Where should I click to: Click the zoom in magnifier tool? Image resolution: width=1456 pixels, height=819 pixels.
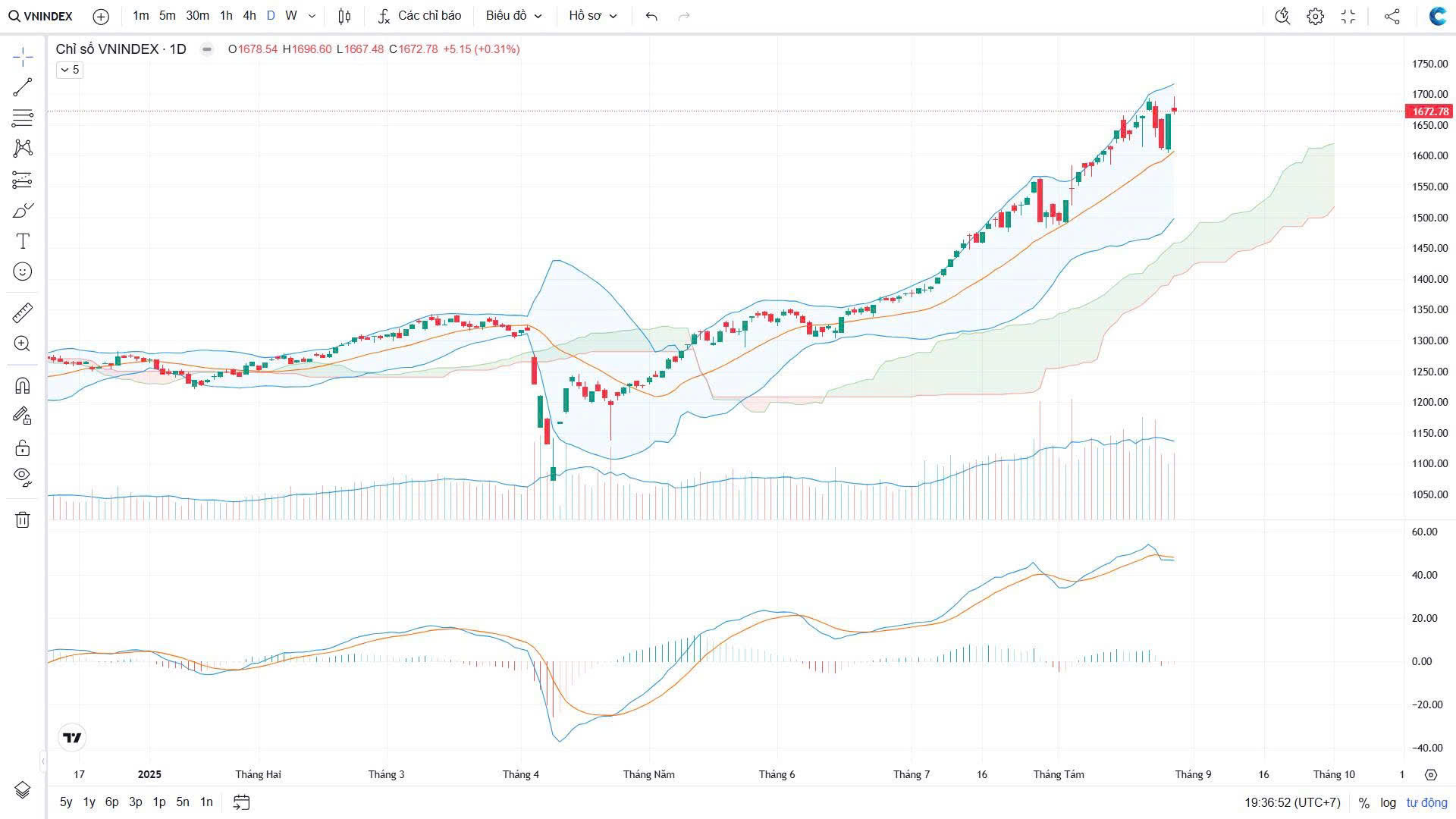[23, 344]
